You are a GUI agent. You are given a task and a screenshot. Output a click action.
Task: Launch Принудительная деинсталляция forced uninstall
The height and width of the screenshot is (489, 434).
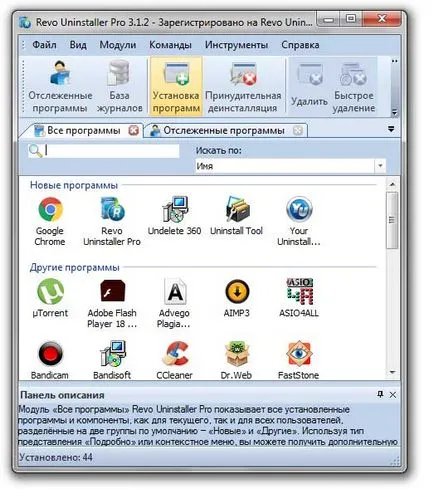click(243, 86)
